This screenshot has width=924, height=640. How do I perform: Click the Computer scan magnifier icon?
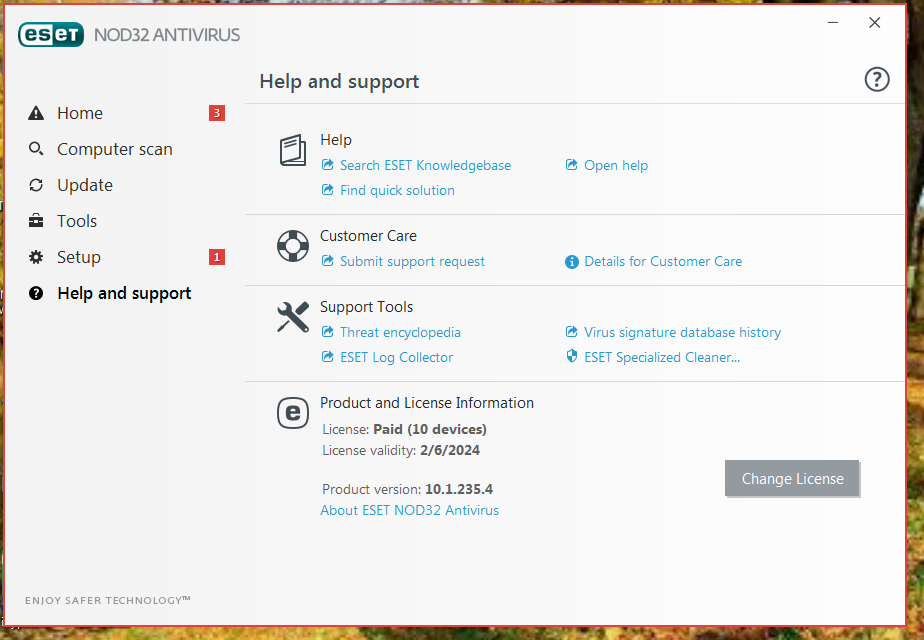(x=36, y=149)
